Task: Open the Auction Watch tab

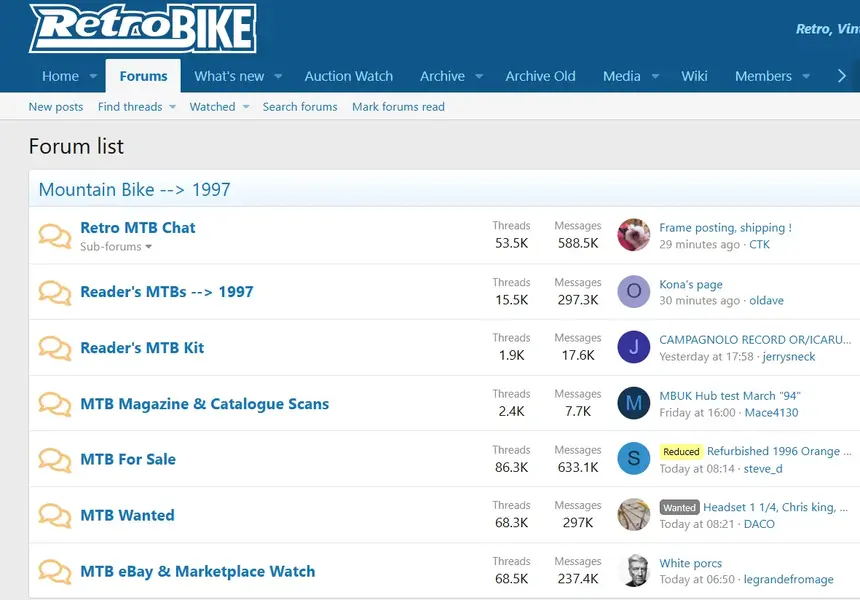Action: tap(349, 76)
